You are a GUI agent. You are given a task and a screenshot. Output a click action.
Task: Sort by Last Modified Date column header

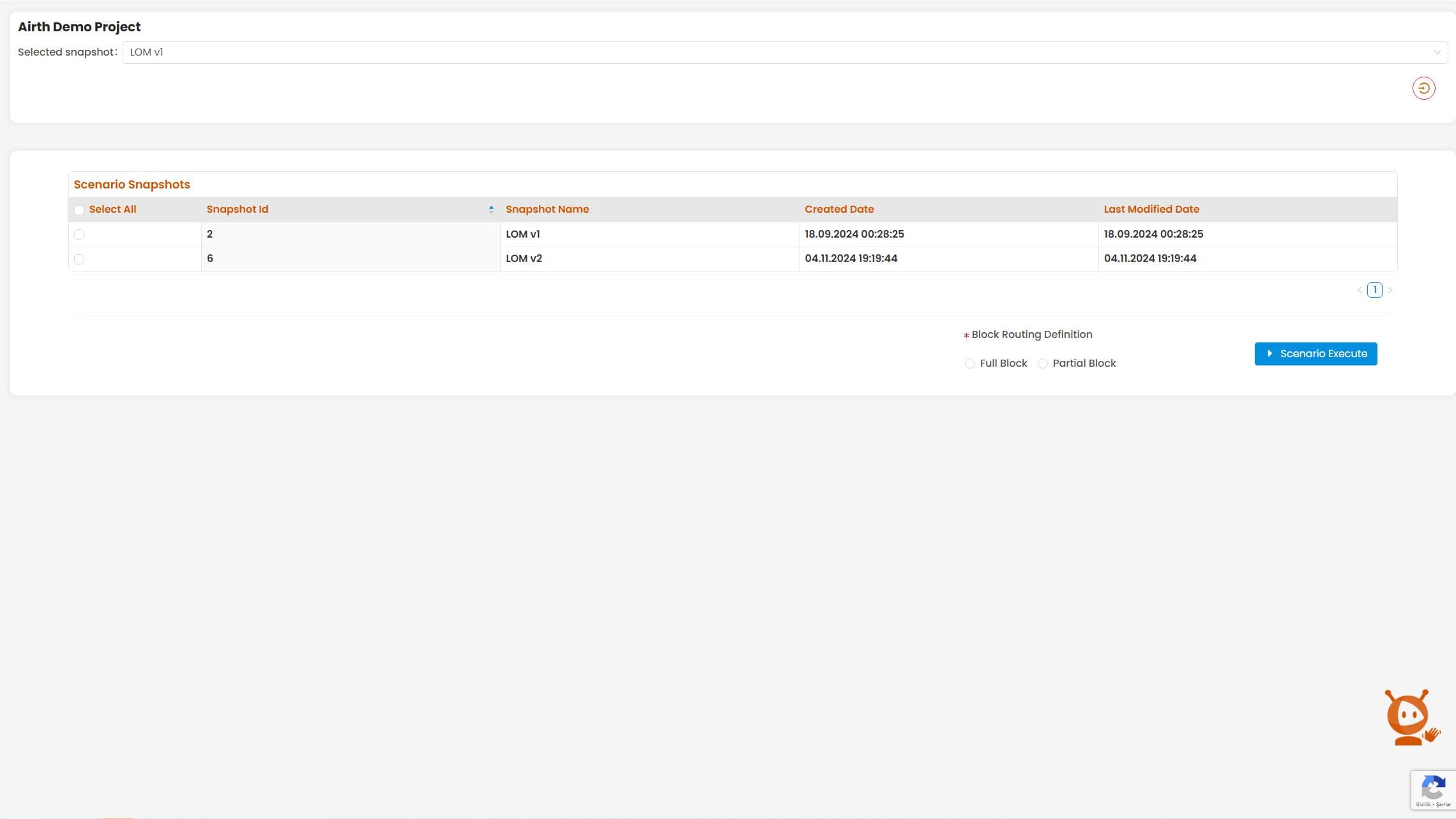tap(1151, 210)
